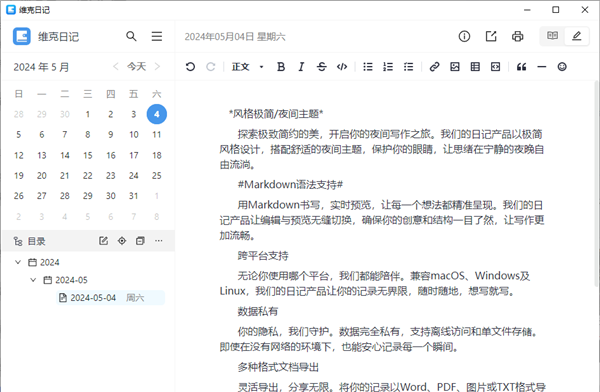Click the 维克日记 logo in sidebar

coord(22,36)
